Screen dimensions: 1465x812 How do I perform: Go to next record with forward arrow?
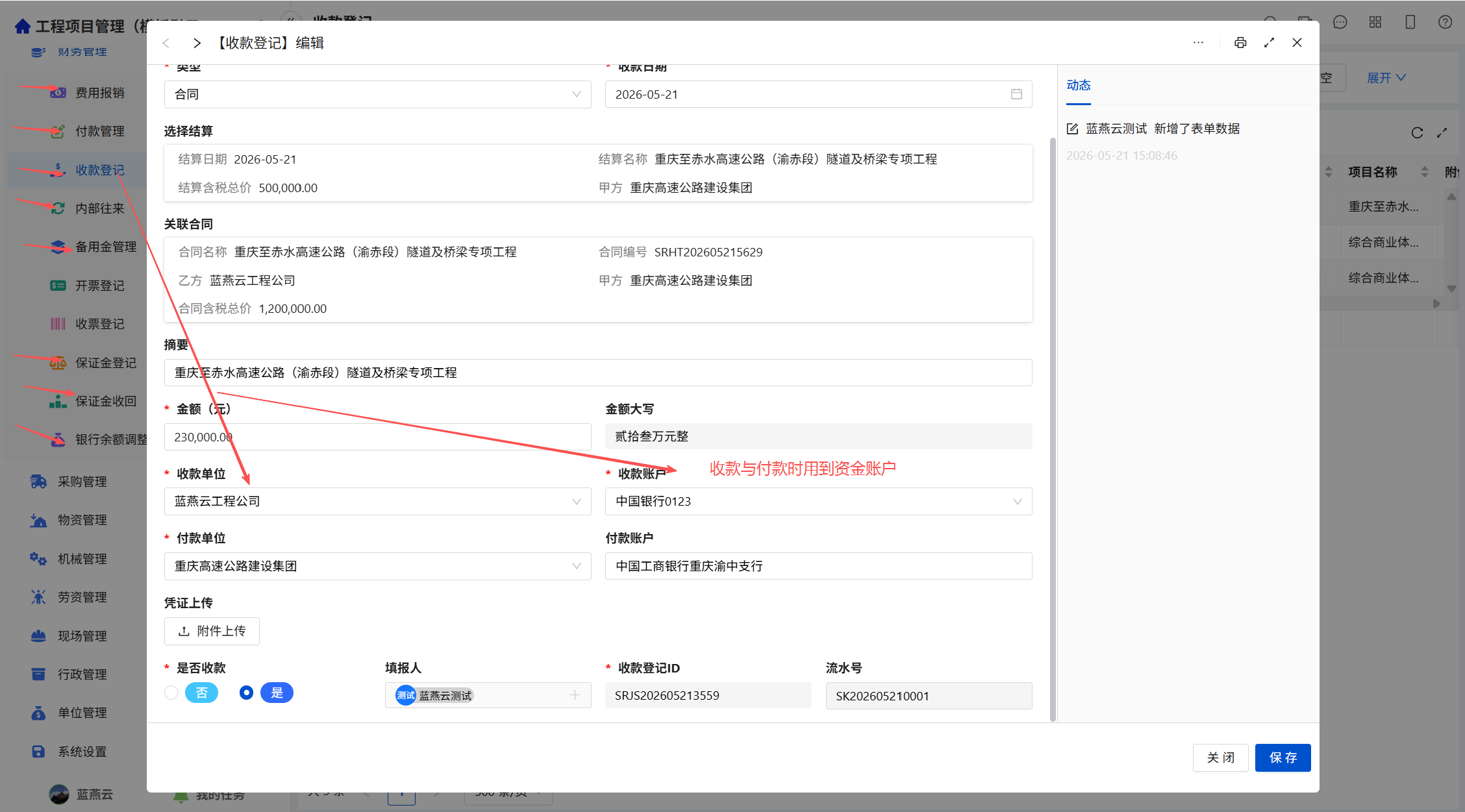click(x=196, y=43)
